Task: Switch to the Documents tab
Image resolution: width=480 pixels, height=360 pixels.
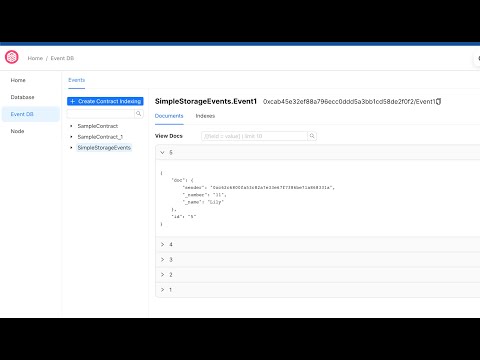Action: [x=169, y=116]
